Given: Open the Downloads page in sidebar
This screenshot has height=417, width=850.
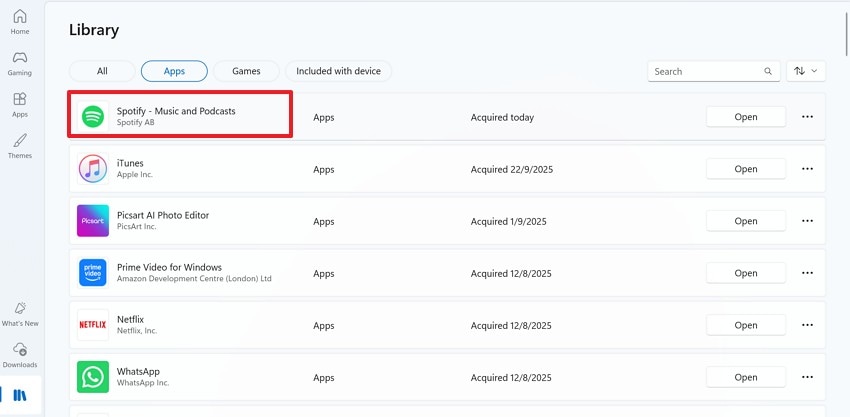Looking at the screenshot, I should 20,355.
